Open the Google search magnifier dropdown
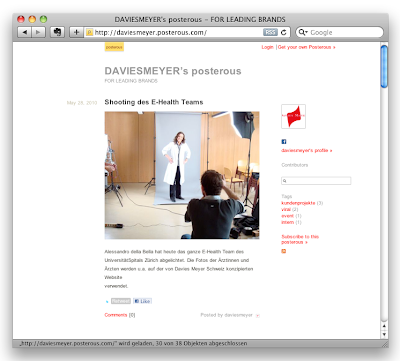Image resolution: width=400 pixels, height=361 pixels. tap(303, 32)
